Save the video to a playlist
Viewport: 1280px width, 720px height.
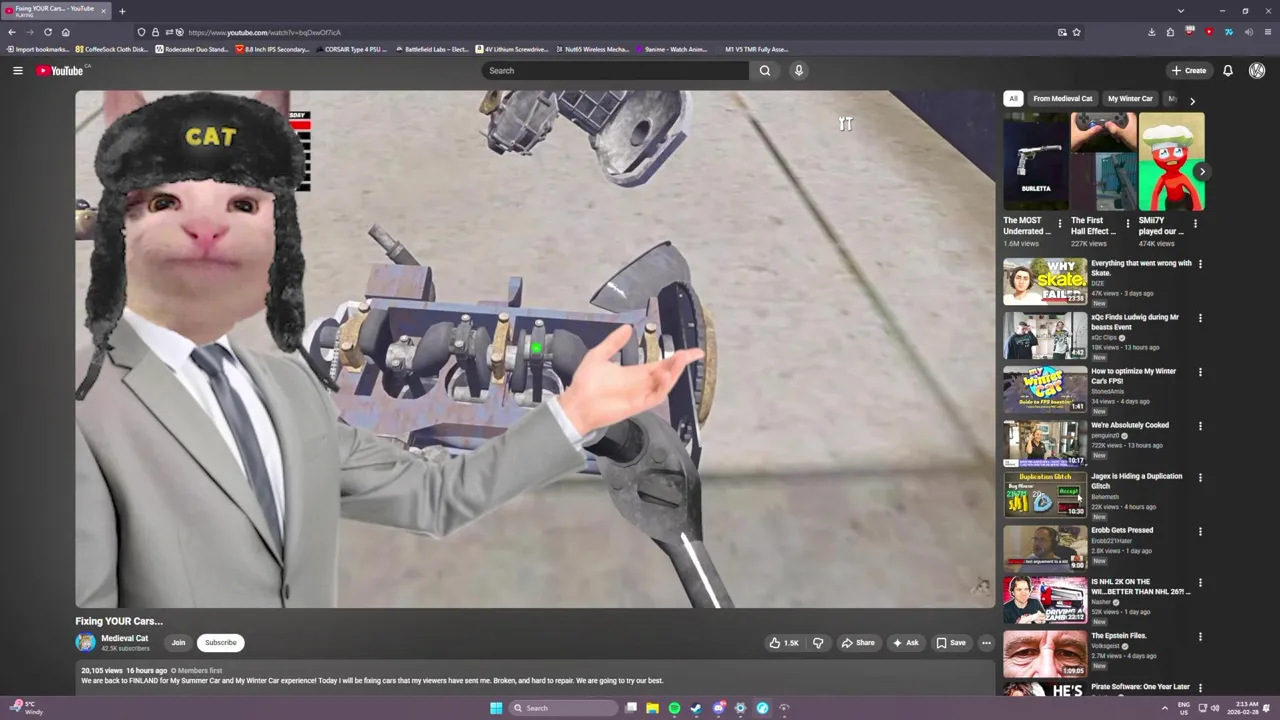[x=951, y=643]
